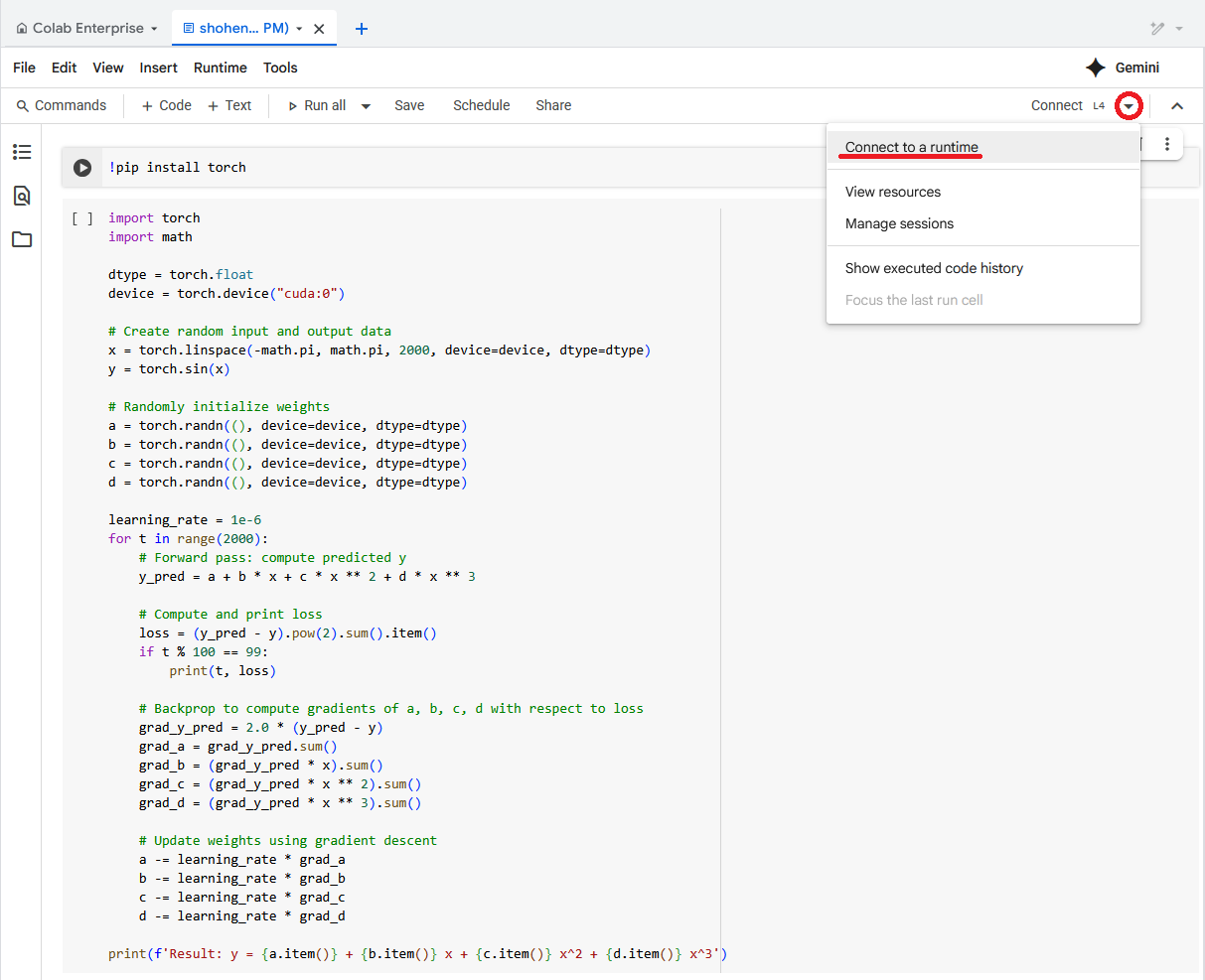Close the shohen notebook tab
Image resolution: width=1205 pixels, height=980 pixels.
319,29
